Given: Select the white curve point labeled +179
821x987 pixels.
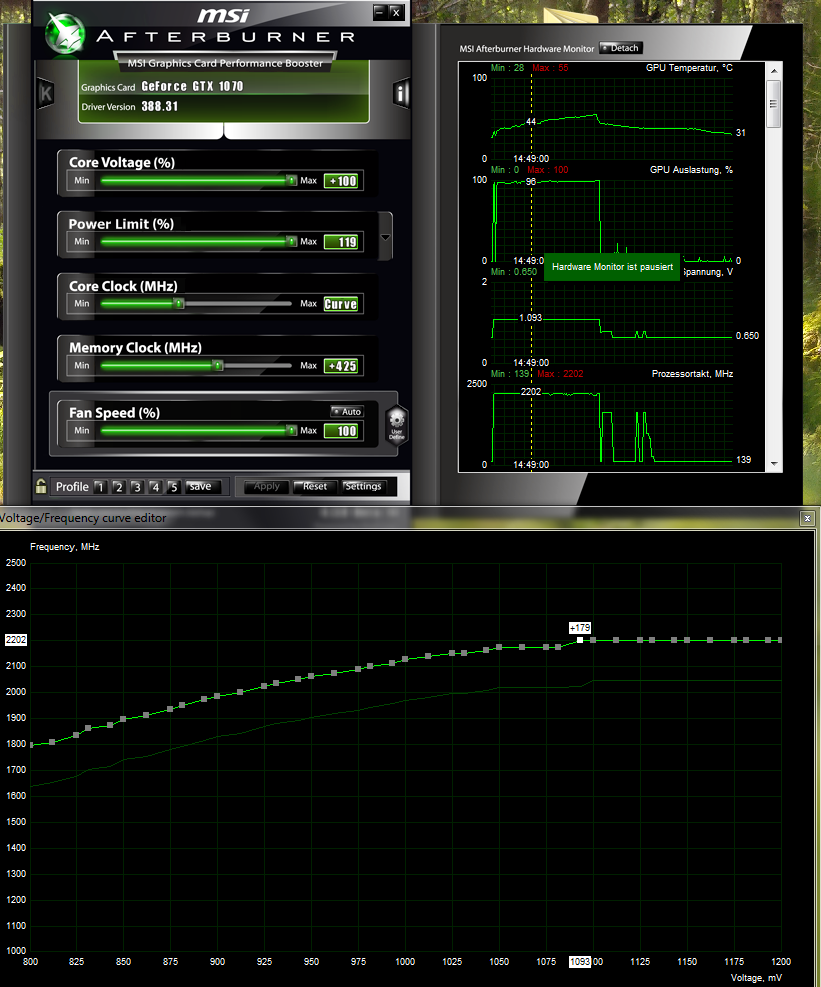Looking at the screenshot, I should [x=580, y=640].
